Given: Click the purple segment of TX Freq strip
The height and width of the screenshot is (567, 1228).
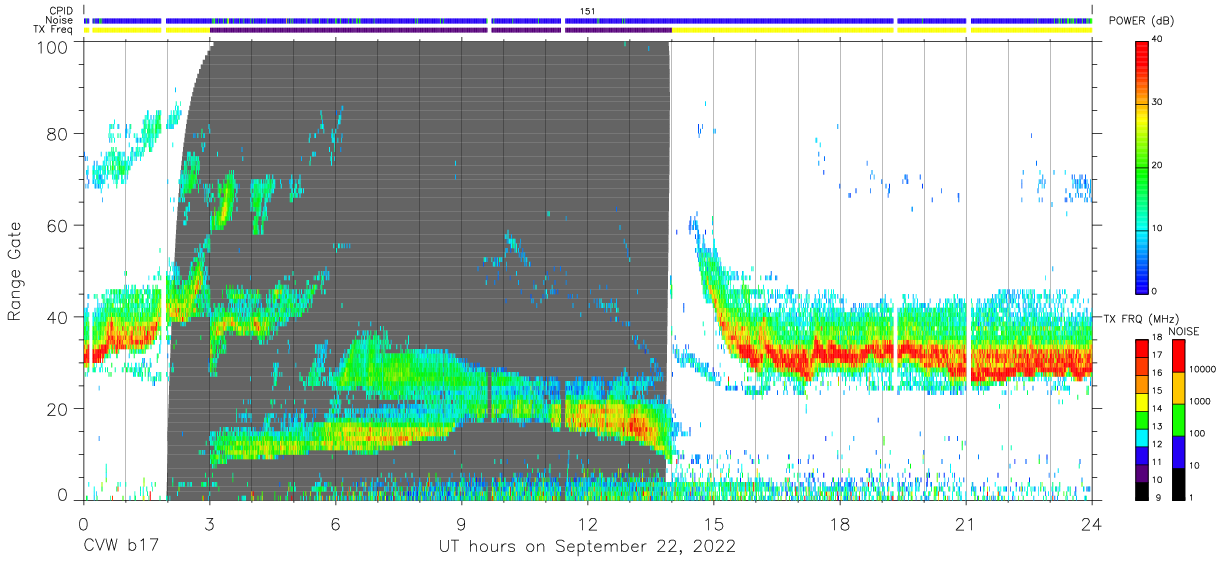Looking at the screenshot, I should coord(440,30).
